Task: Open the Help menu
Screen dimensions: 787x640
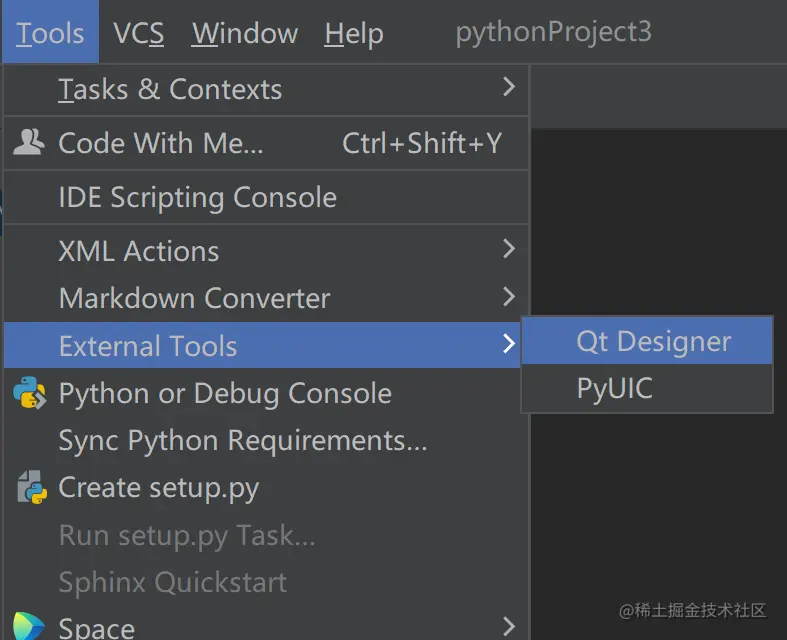Action: click(x=354, y=33)
